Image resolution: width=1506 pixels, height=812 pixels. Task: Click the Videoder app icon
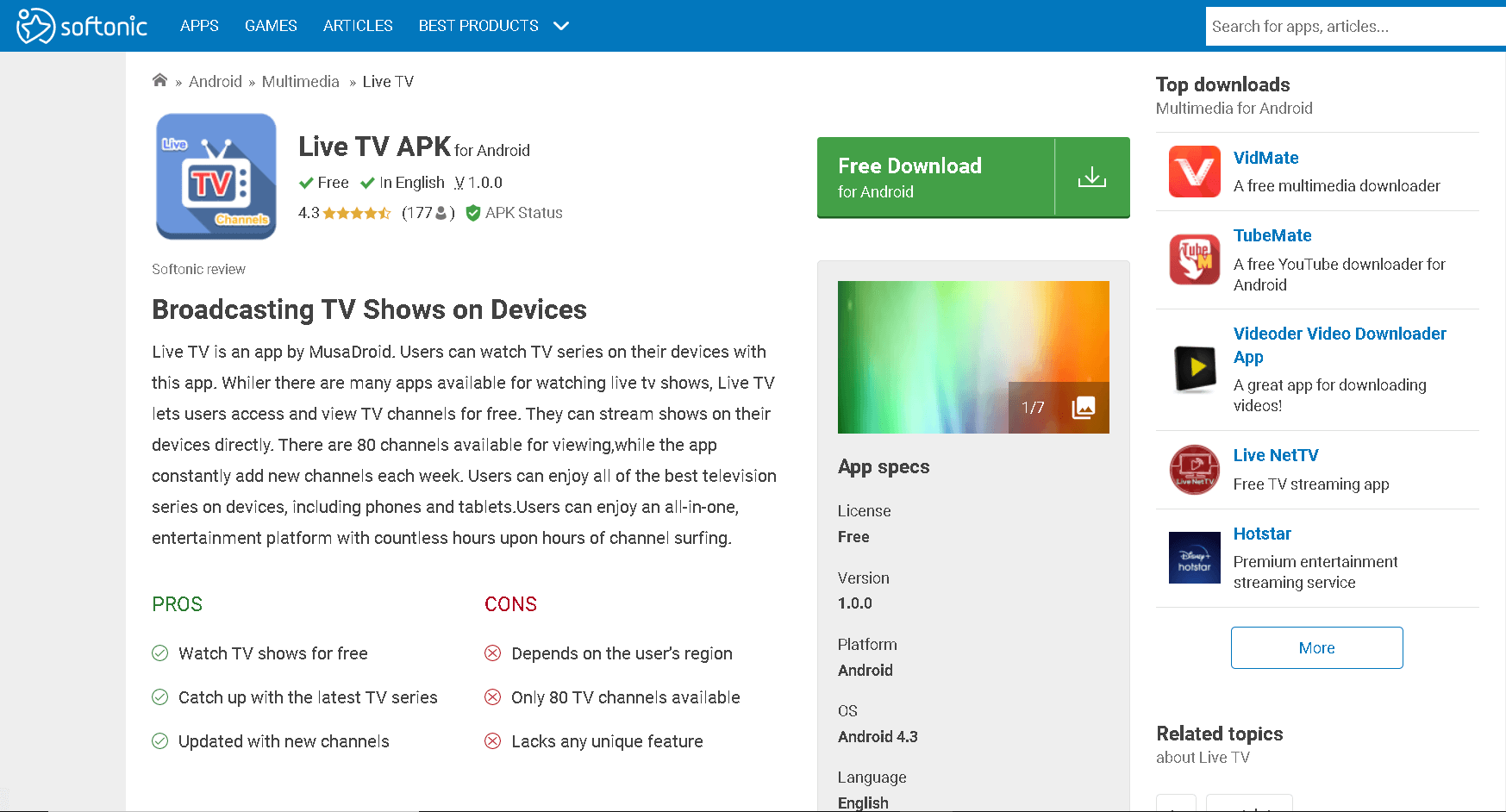click(1194, 369)
